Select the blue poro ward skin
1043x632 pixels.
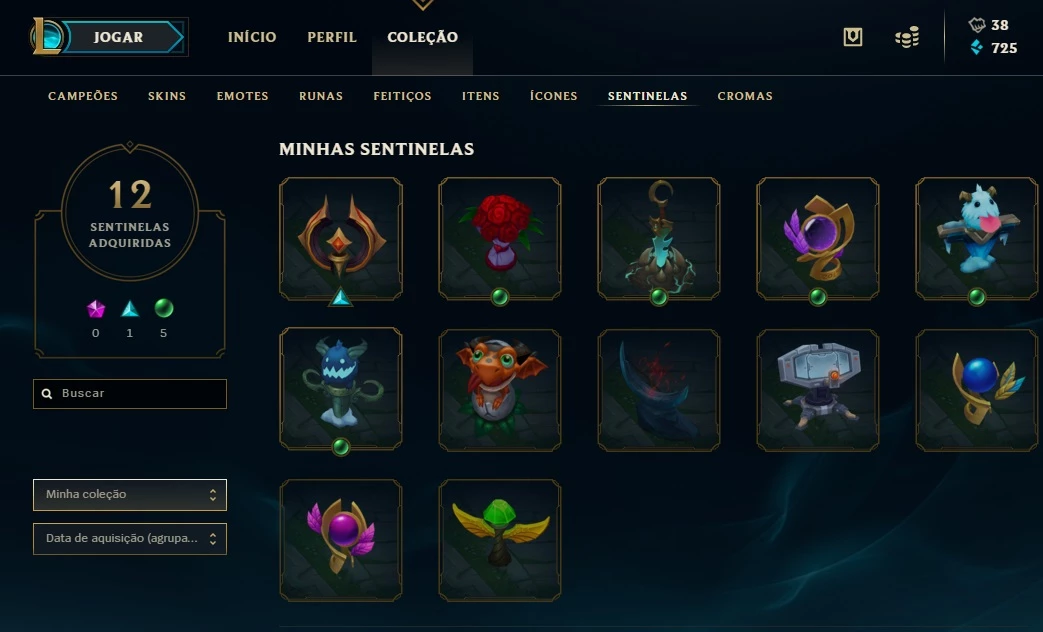976,238
